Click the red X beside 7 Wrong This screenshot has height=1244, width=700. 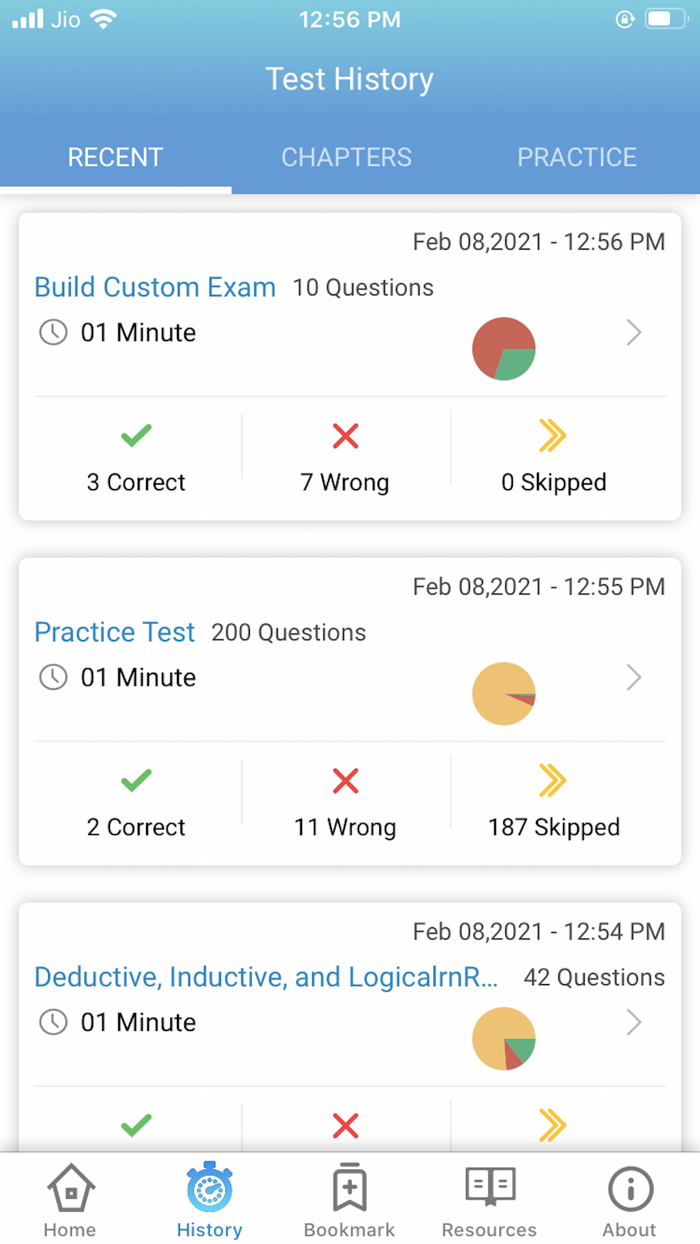pyautogui.click(x=345, y=435)
